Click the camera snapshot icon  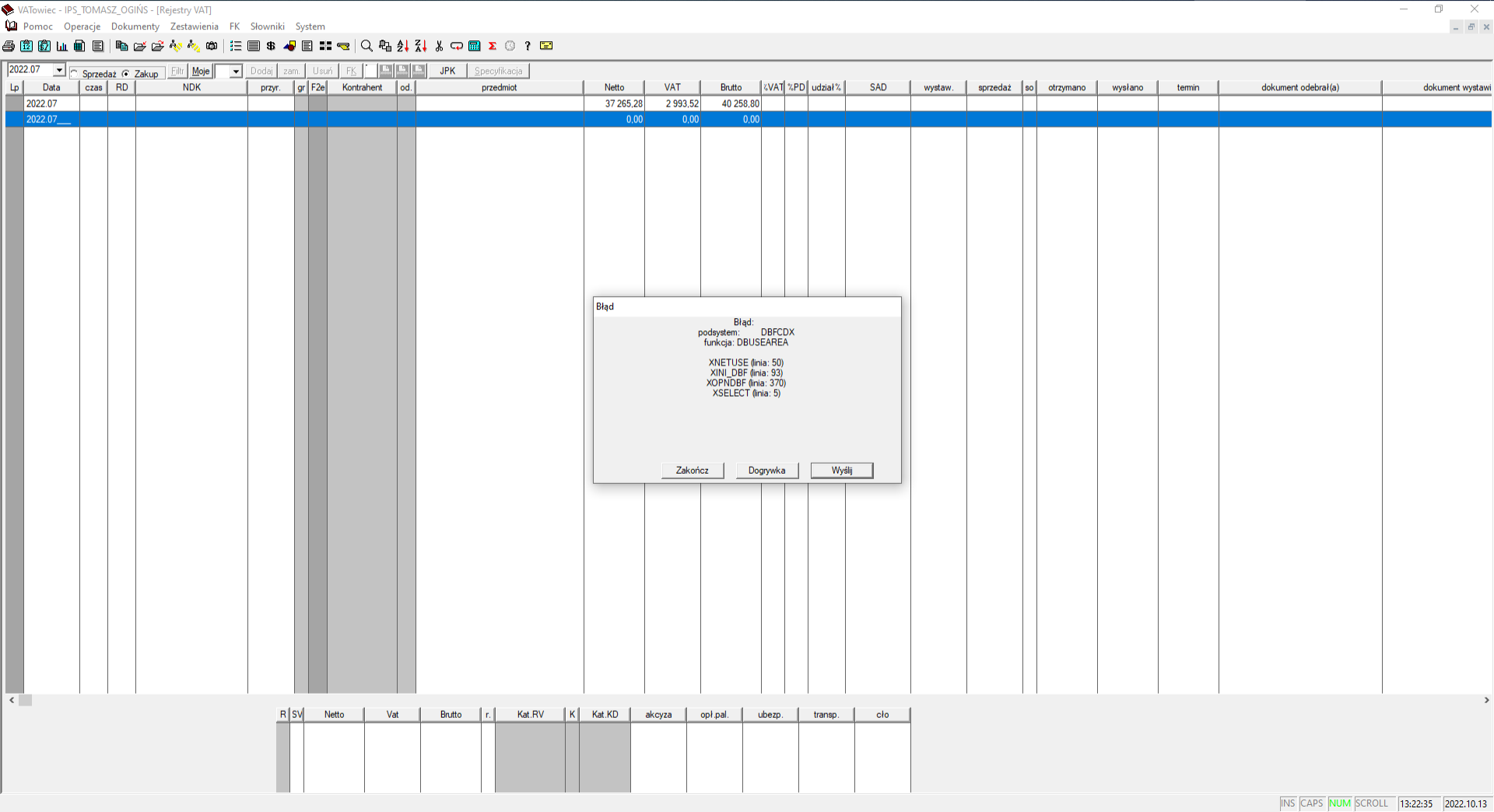pyautogui.click(x=212, y=46)
